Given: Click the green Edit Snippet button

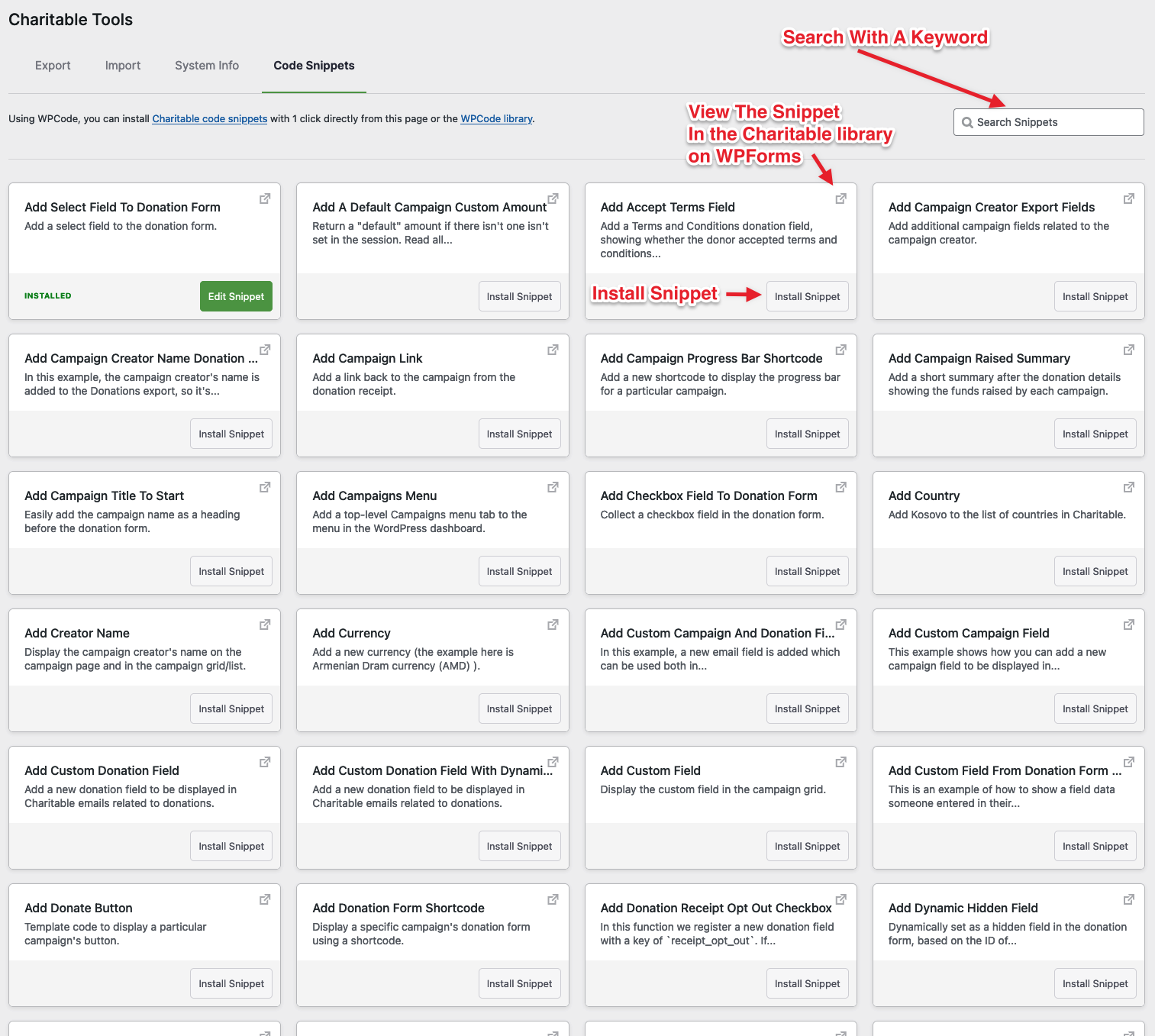Looking at the screenshot, I should point(236,296).
